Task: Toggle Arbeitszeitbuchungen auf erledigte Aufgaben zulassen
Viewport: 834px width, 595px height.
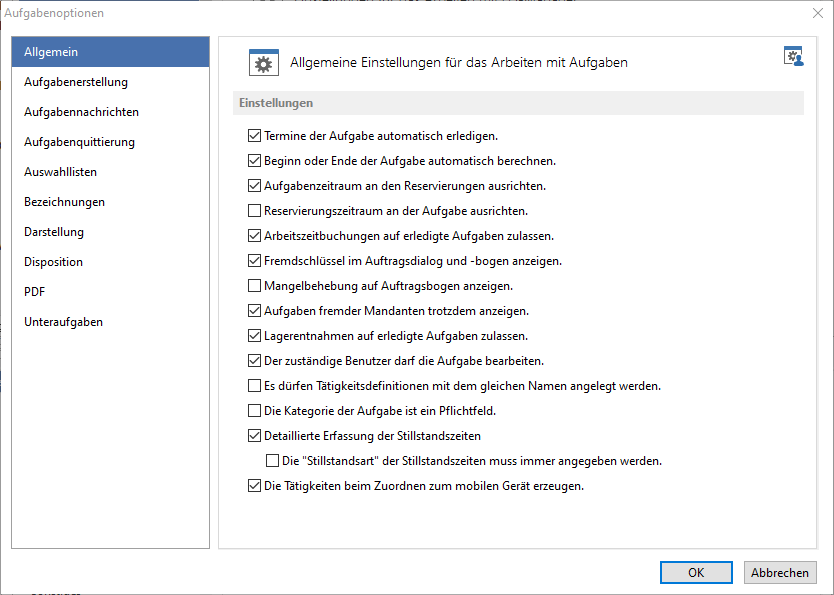Action: click(x=254, y=236)
